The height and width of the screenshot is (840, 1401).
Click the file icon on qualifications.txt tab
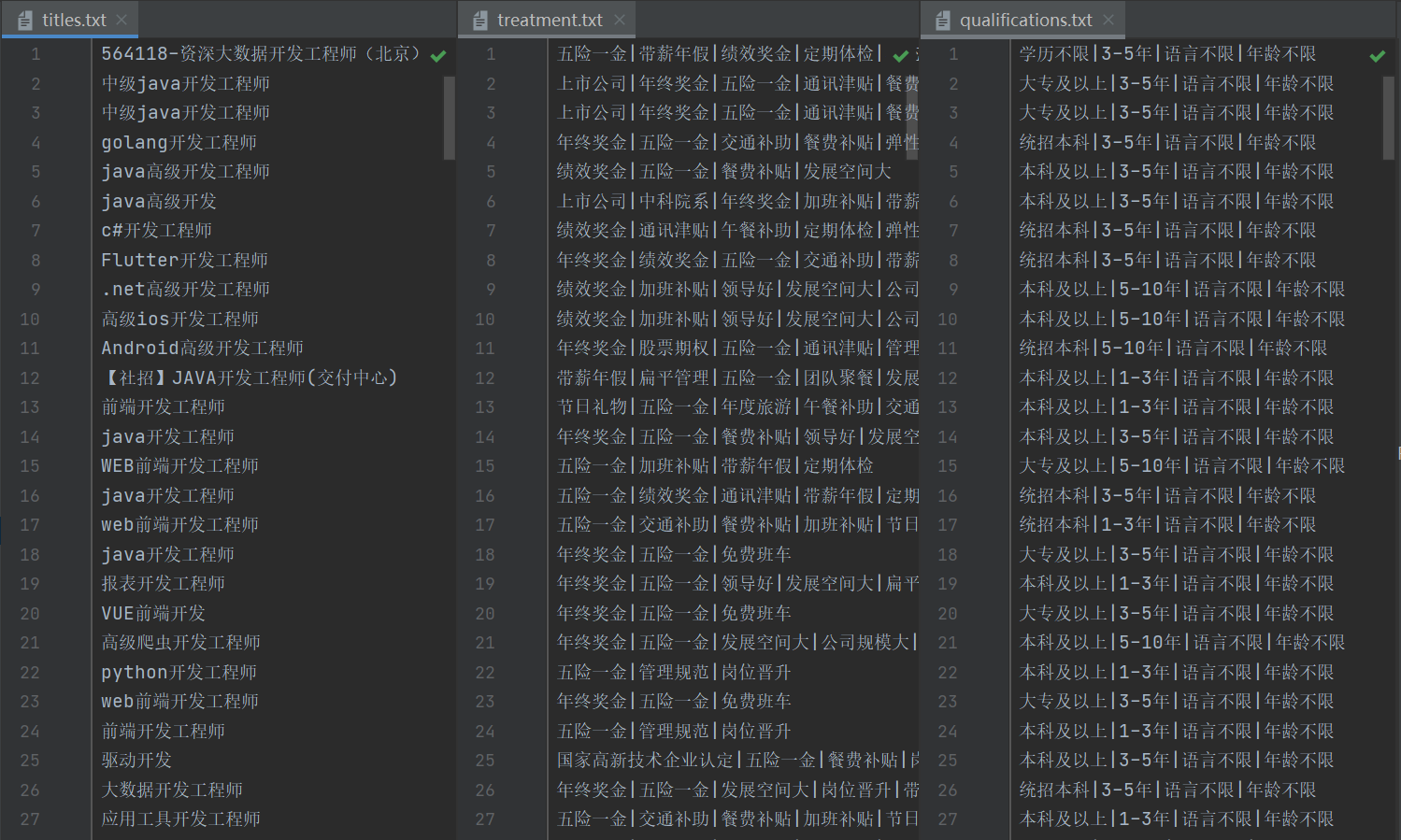(x=943, y=20)
